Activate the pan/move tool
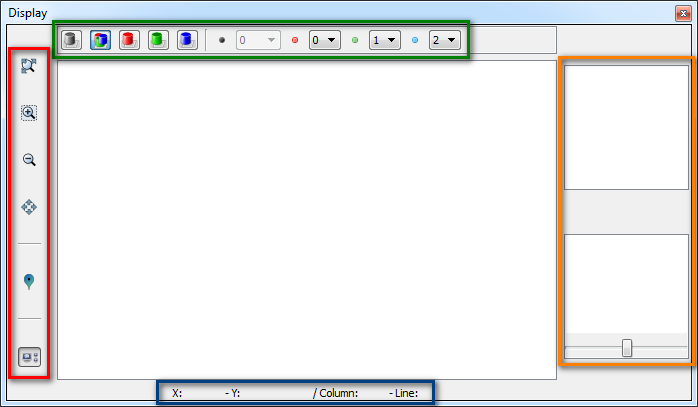The image size is (698, 407). coord(29,207)
